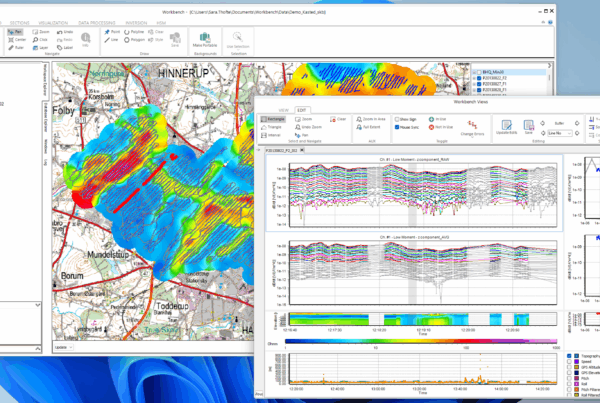Image resolution: width=600 pixels, height=403 pixels.
Task: Set selection to In Use
Action: [437, 119]
